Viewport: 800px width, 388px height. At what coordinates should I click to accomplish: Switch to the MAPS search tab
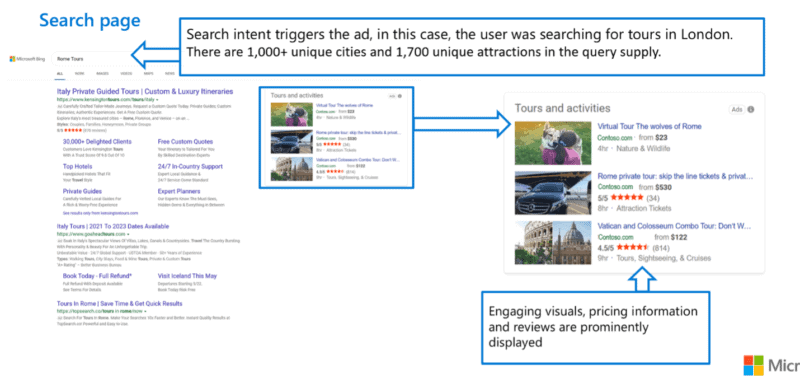click(148, 74)
